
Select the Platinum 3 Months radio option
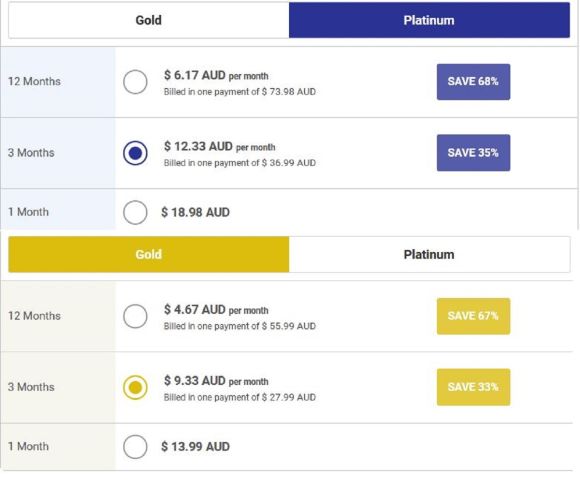click(135, 153)
